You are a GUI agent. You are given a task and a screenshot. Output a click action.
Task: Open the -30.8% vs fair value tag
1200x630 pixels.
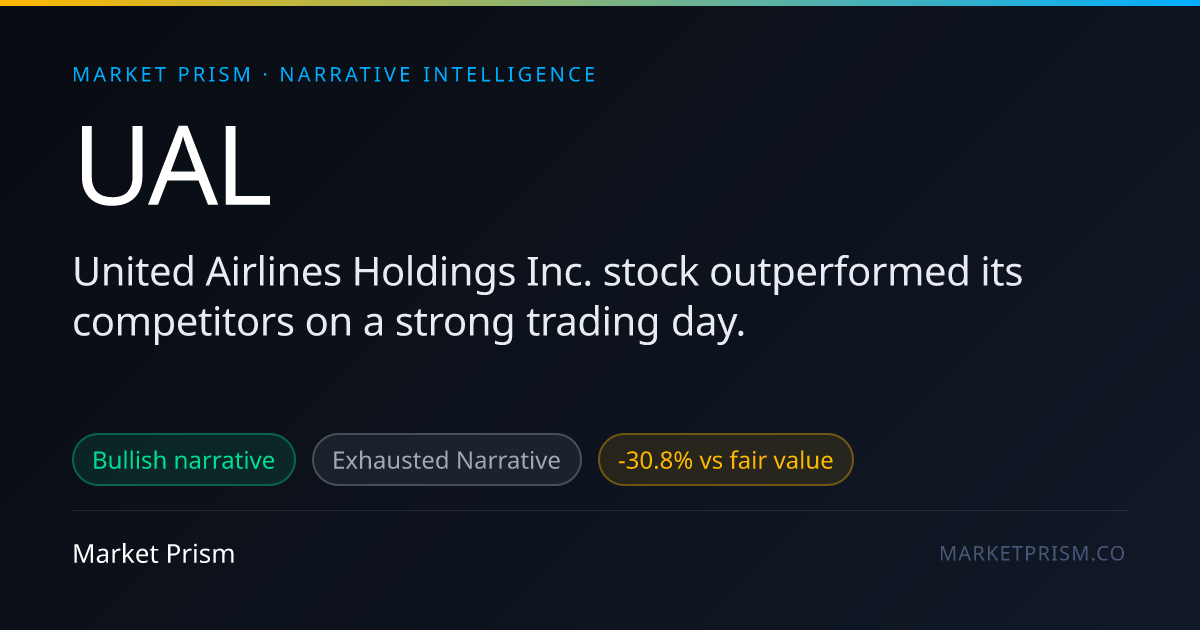coord(725,460)
